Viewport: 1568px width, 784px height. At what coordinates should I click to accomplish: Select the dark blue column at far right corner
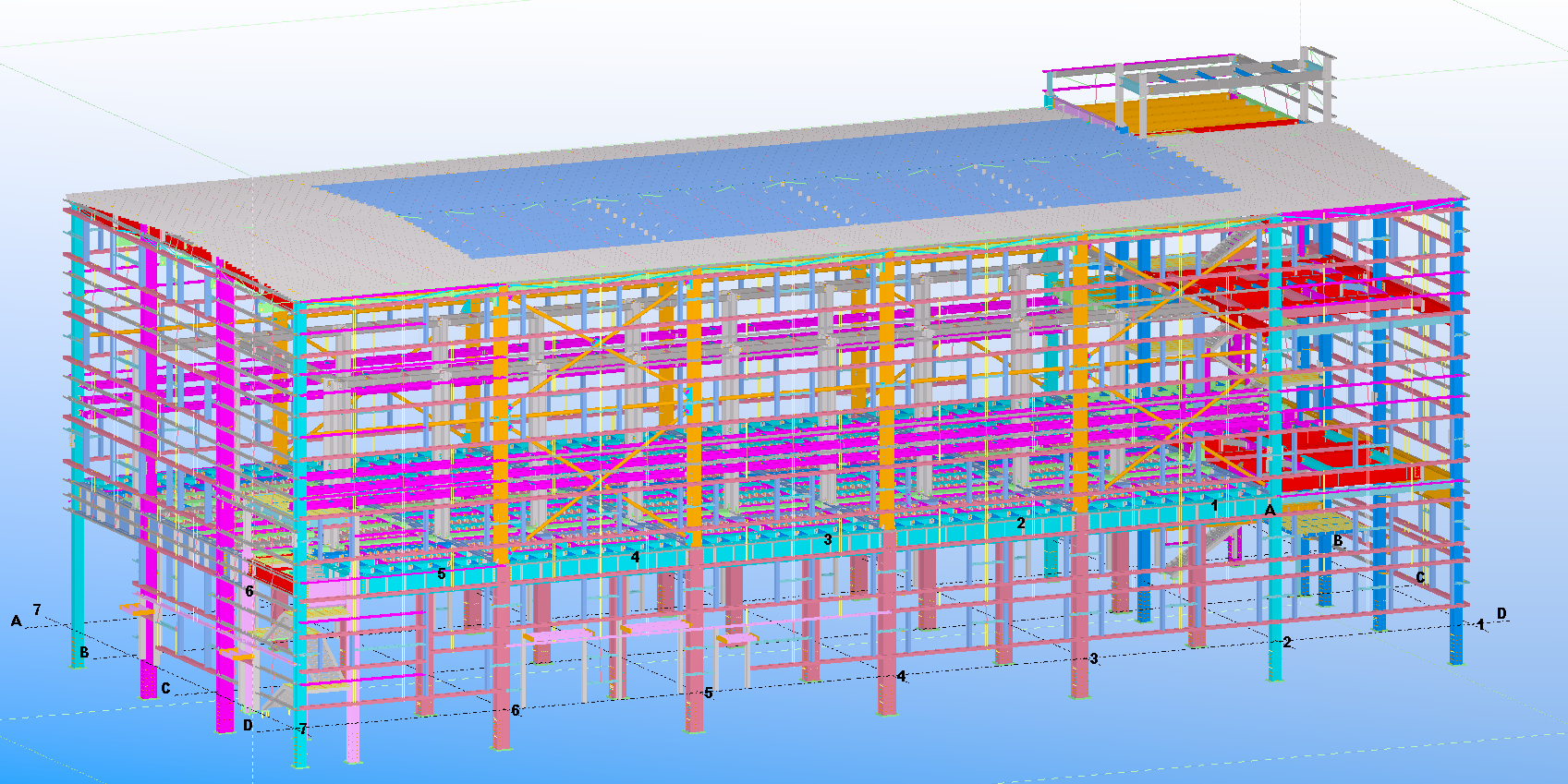(x=1457, y=434)
